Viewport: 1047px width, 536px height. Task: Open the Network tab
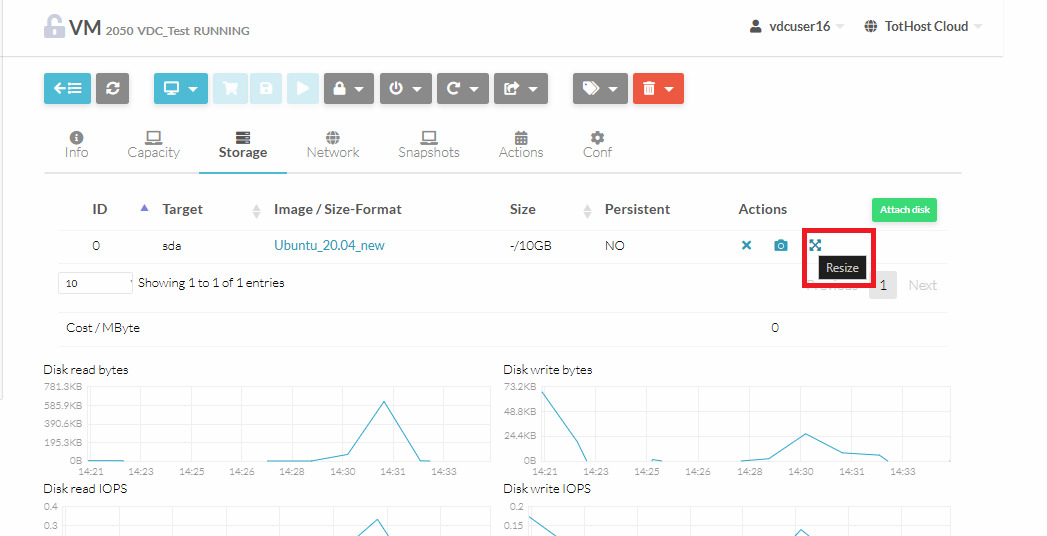pos(333,145)
